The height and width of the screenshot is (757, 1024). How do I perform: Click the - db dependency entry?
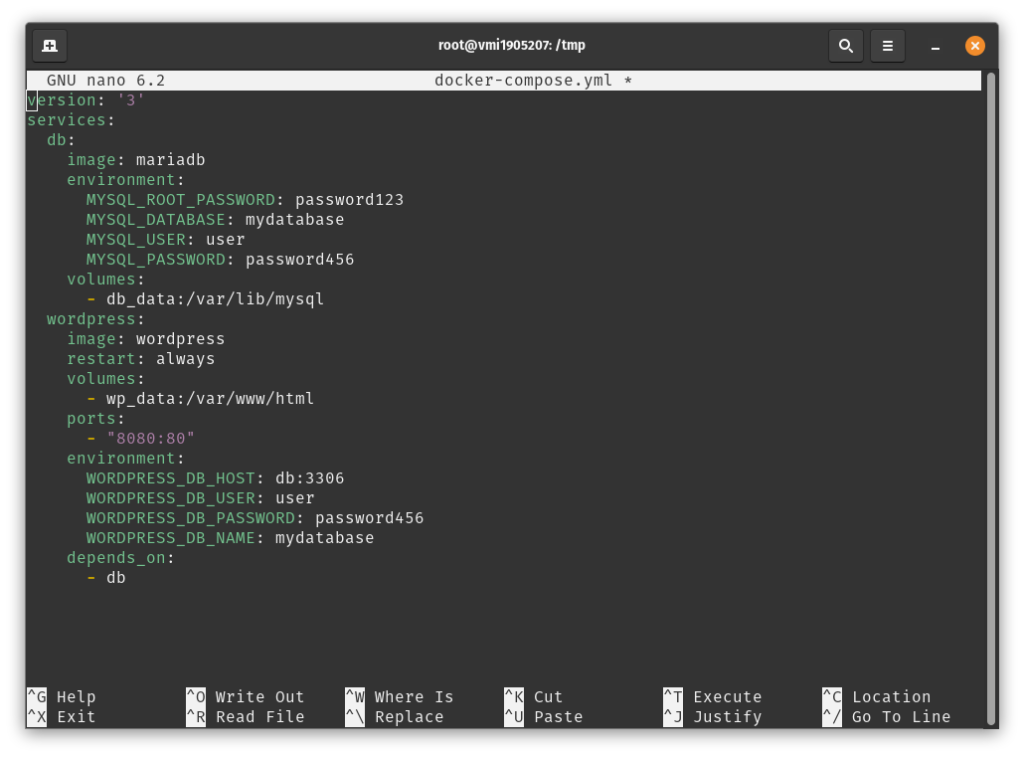(x=106, y=578)
